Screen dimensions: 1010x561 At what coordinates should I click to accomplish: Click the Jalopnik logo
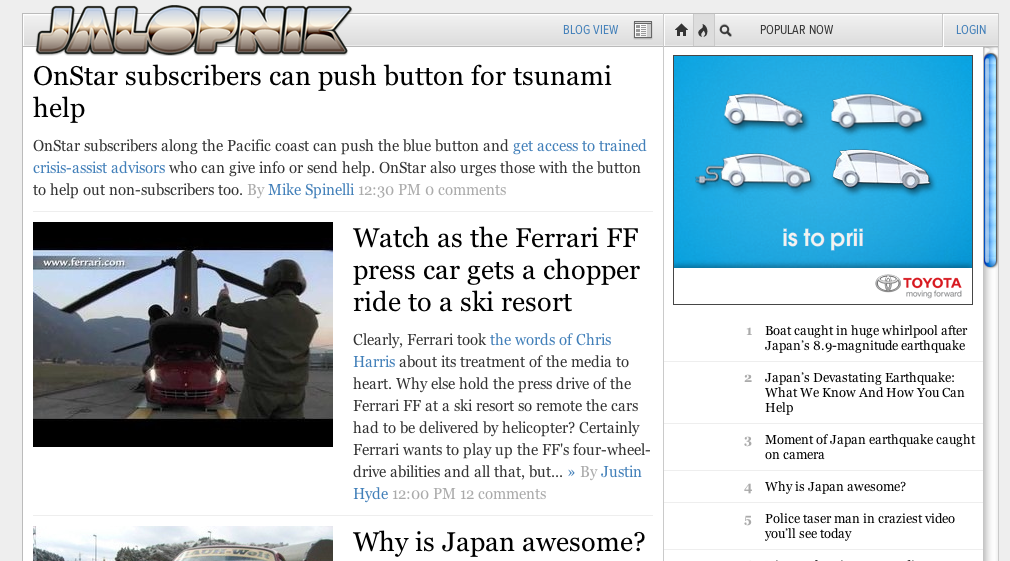193,30
